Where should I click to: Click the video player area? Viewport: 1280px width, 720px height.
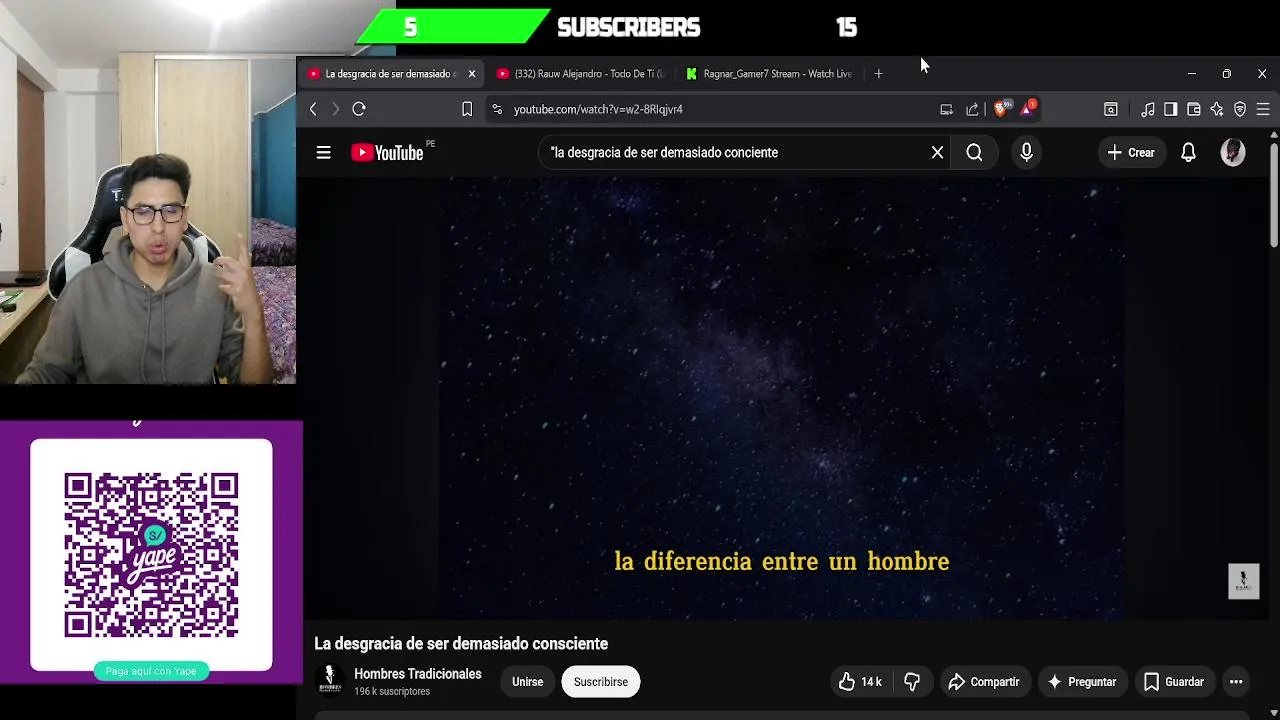(x=782, y=400)
